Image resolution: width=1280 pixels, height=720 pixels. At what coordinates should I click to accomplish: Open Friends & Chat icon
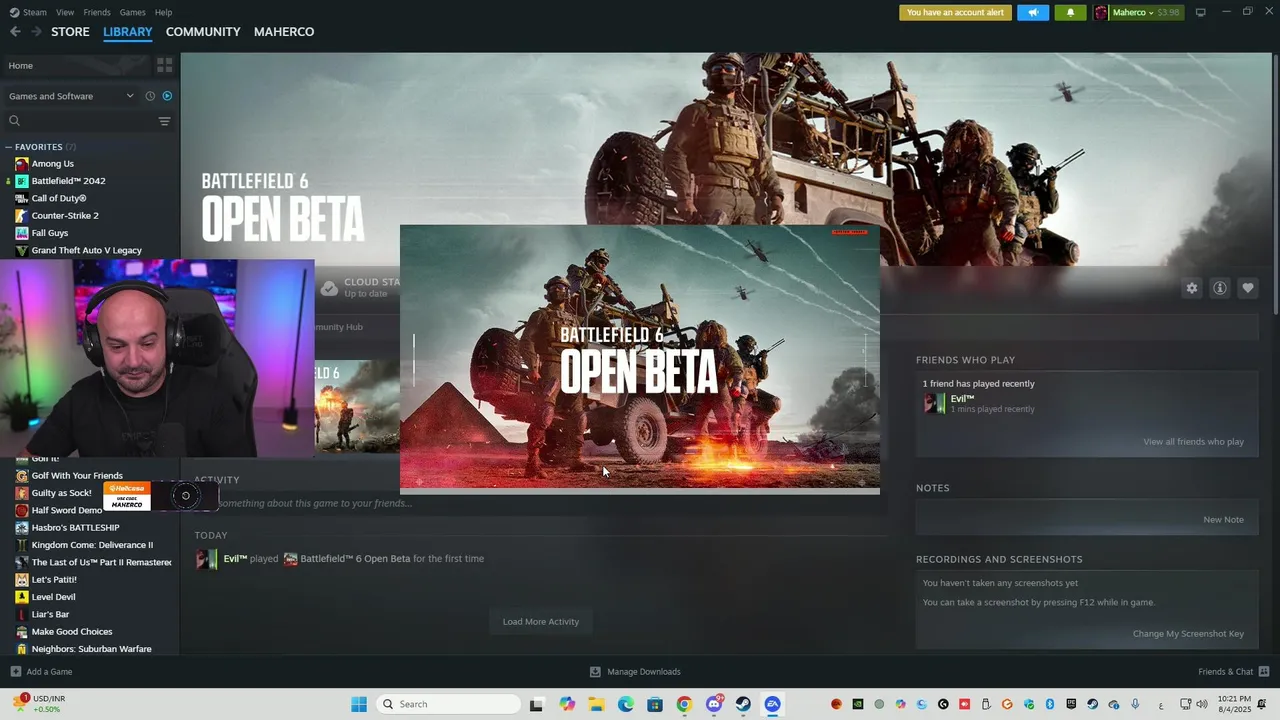[1264, 672]
